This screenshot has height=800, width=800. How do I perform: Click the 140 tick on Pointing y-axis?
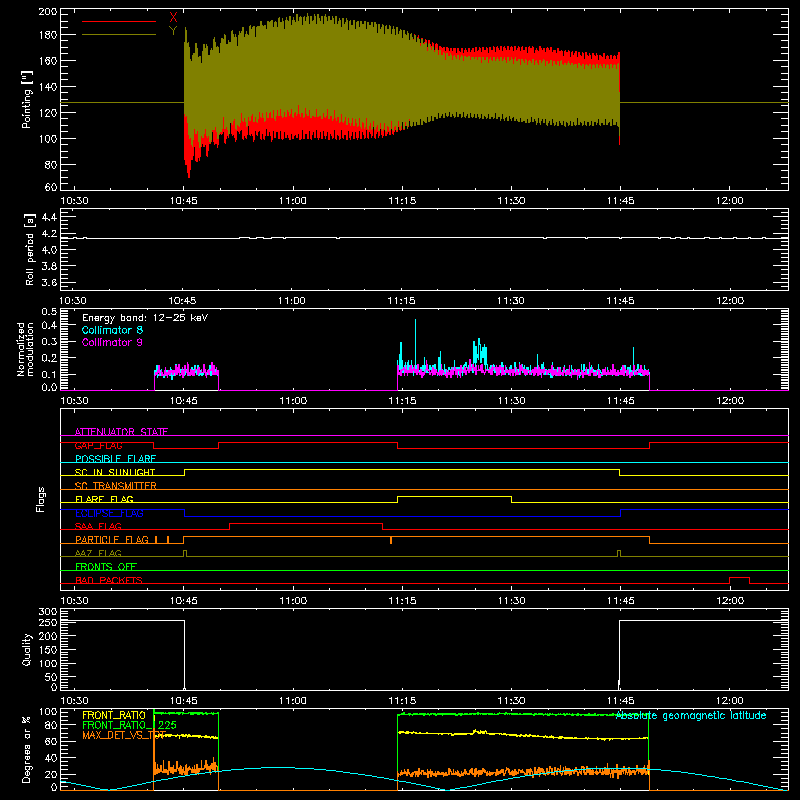47,87
